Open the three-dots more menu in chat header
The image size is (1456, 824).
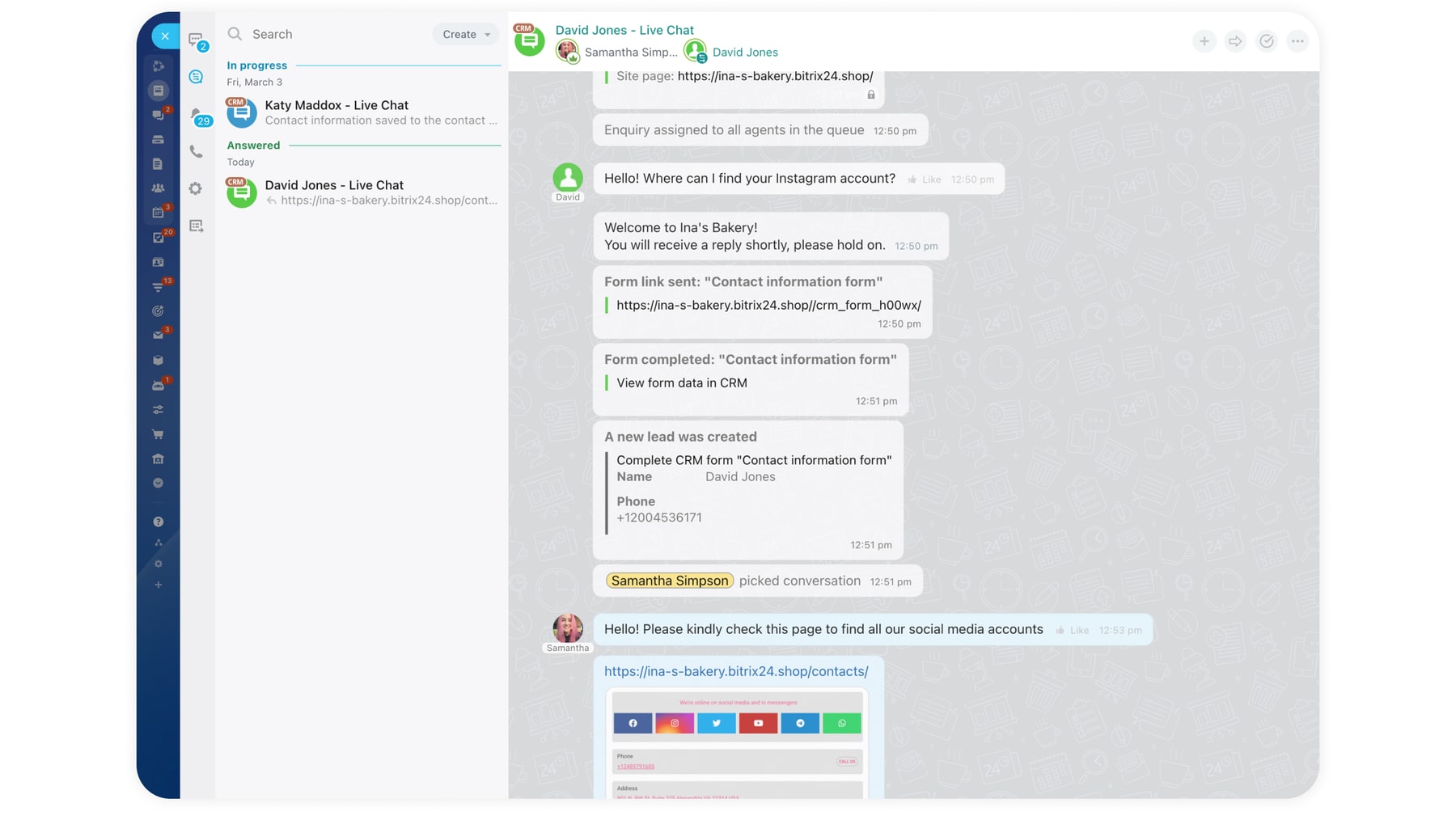(1297, 41)
